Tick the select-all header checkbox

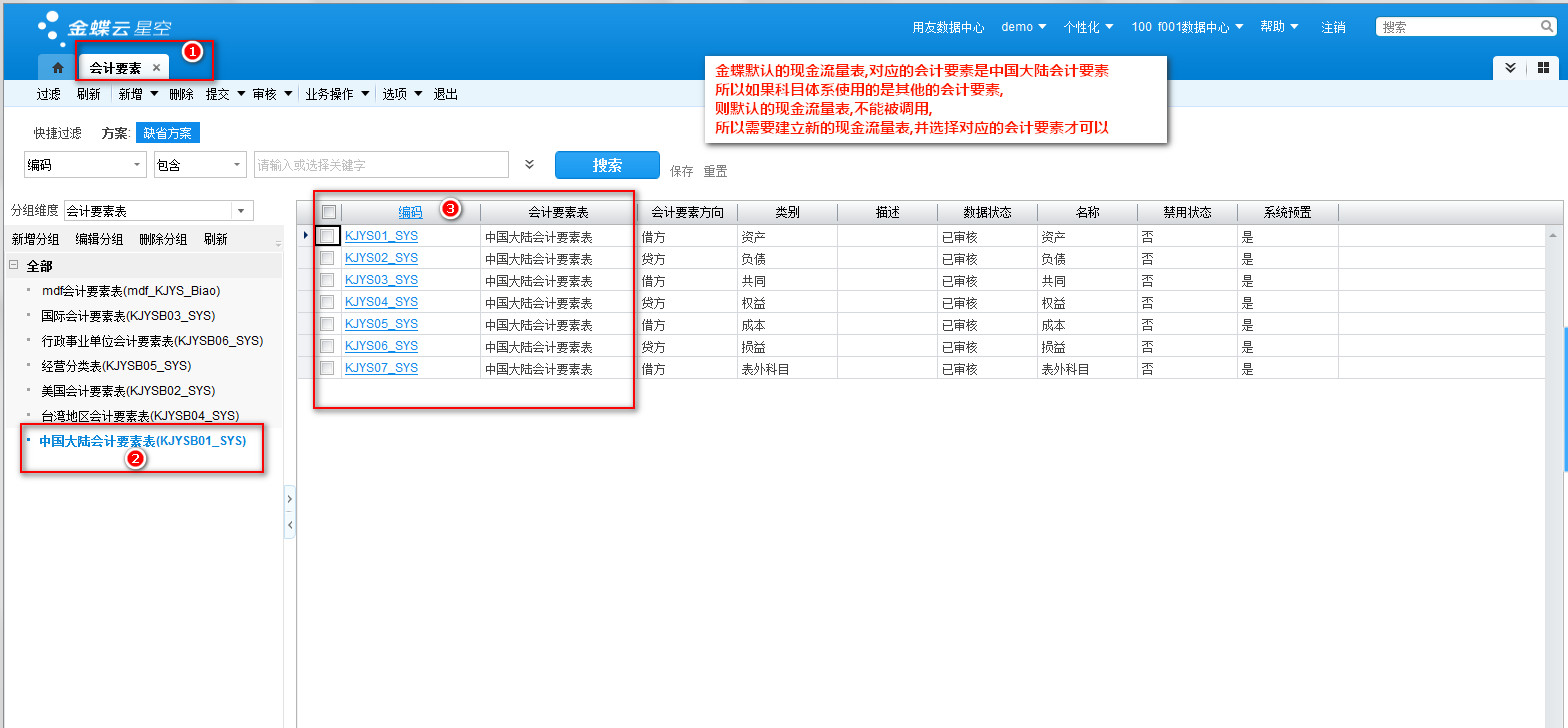tap(328, 212)
